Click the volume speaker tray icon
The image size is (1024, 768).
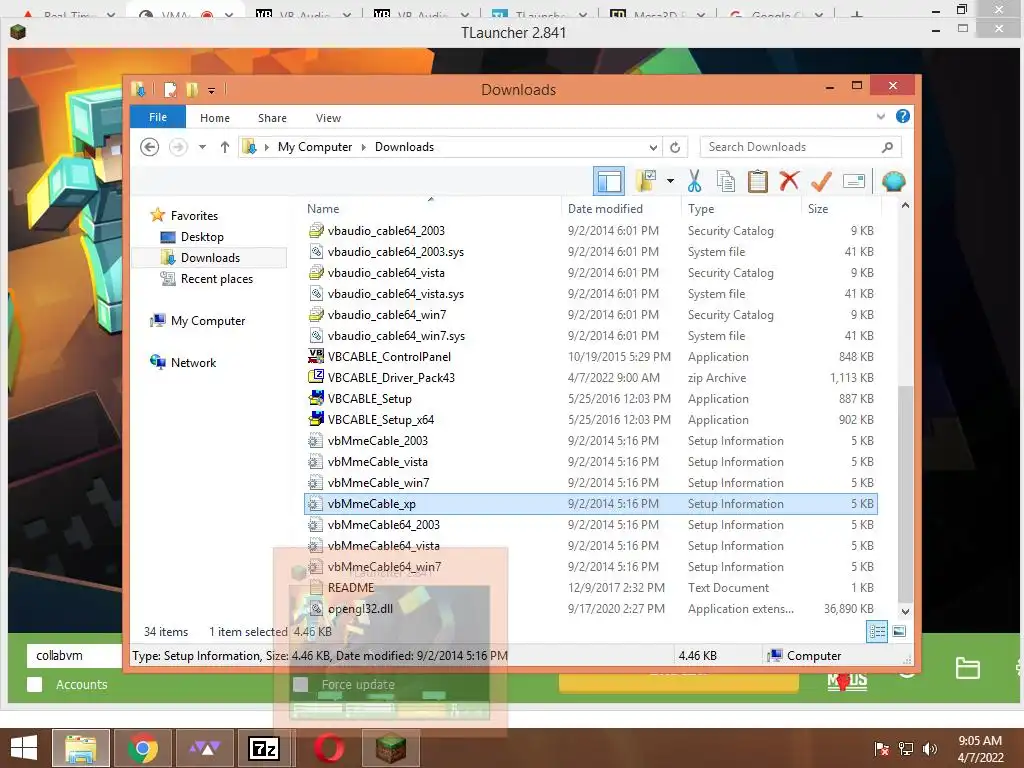pyautogui.click(x=929, y=749)
